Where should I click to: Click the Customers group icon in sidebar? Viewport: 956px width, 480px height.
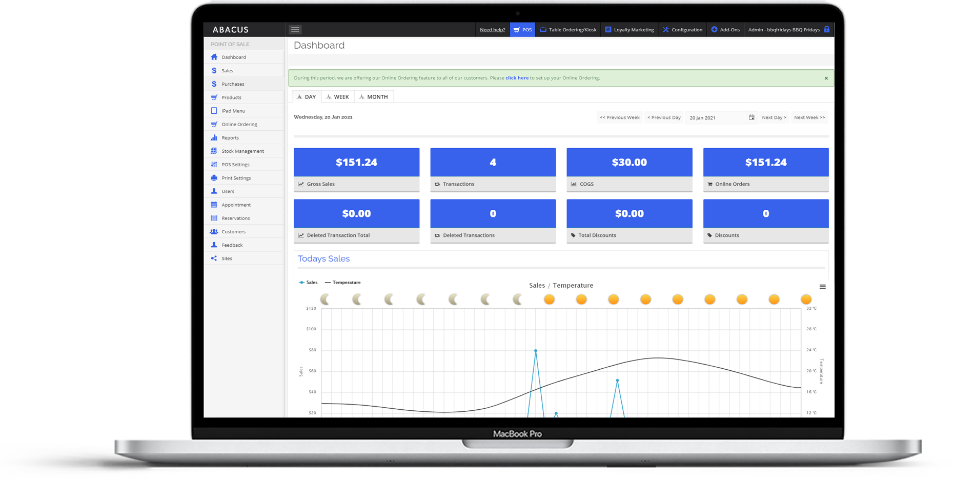tap(214, 231)
